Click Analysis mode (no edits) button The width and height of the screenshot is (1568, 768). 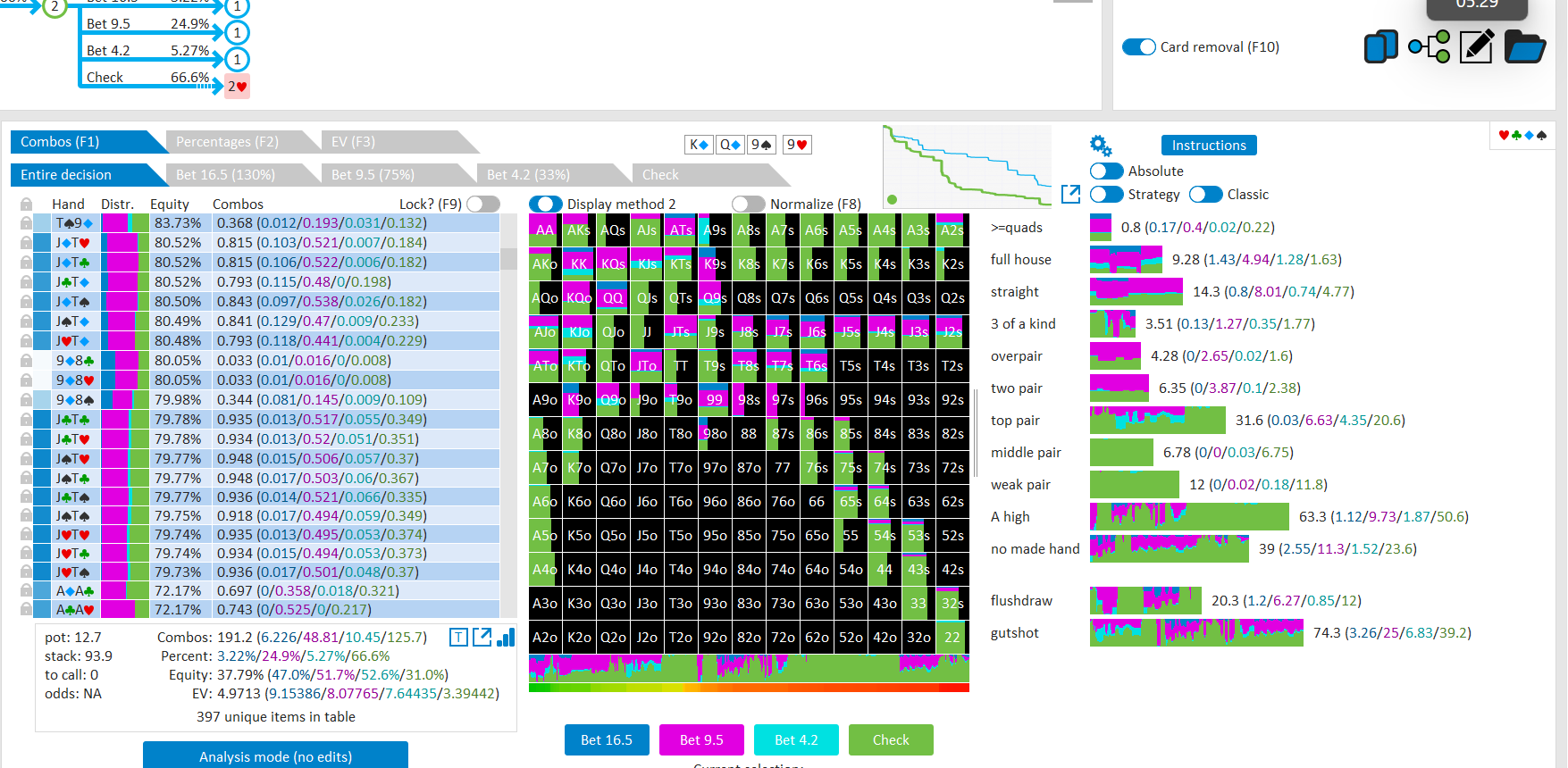click(x=275, y=755)
